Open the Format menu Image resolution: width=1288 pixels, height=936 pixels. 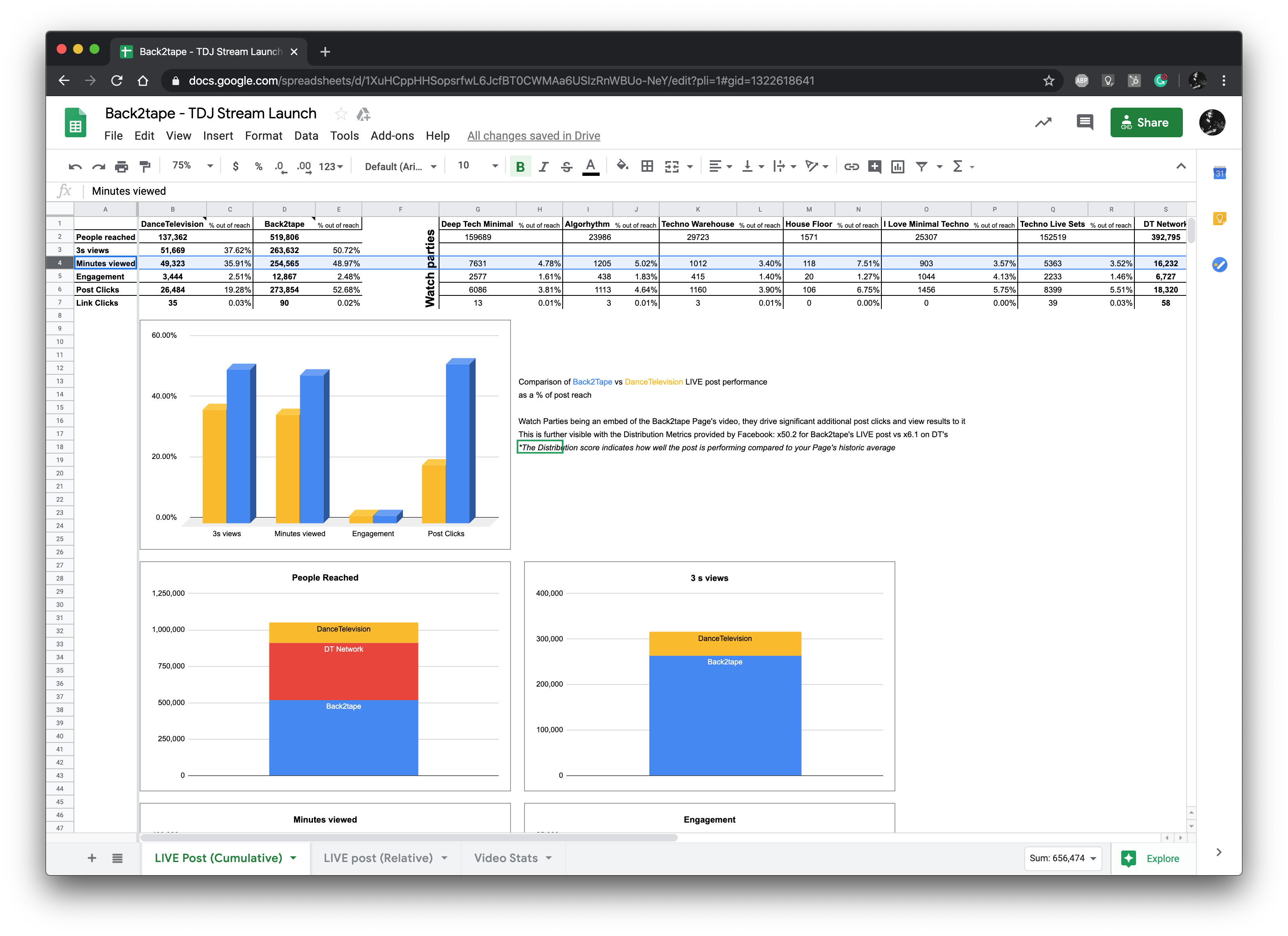(x=263, y=136)
